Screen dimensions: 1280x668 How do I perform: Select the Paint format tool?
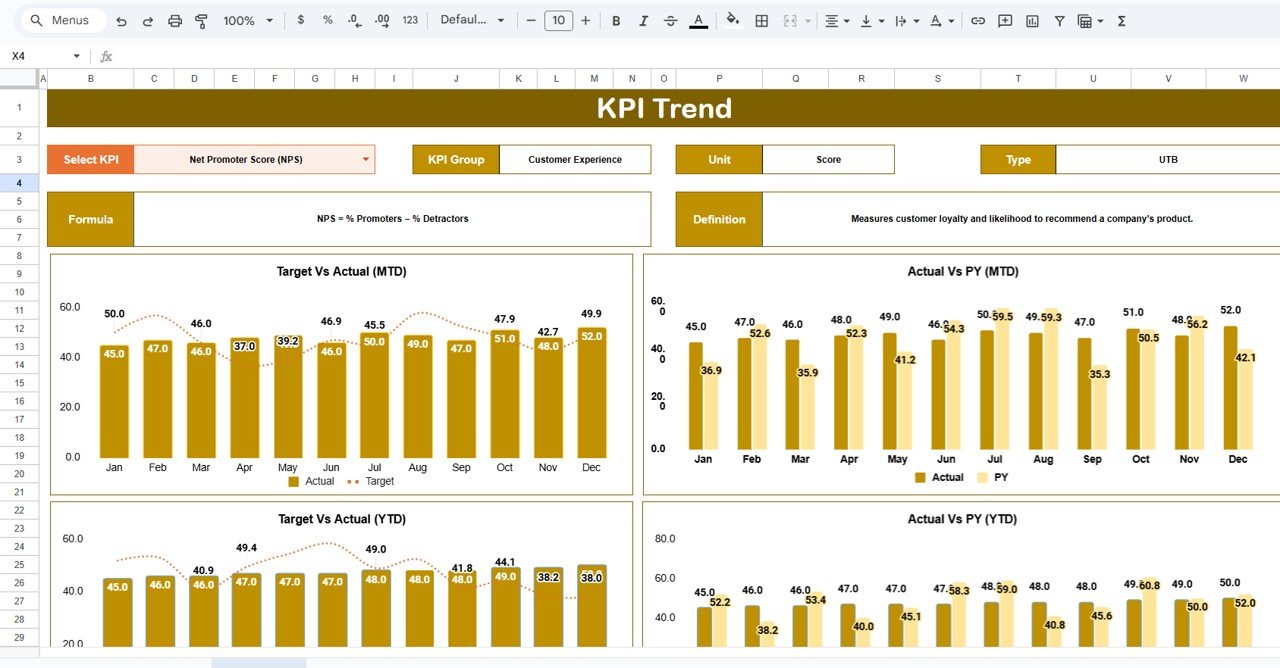point(201,21)
